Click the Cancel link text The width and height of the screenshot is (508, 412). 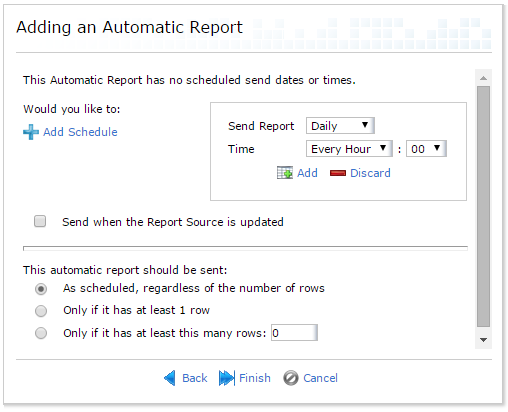point(320,378)
